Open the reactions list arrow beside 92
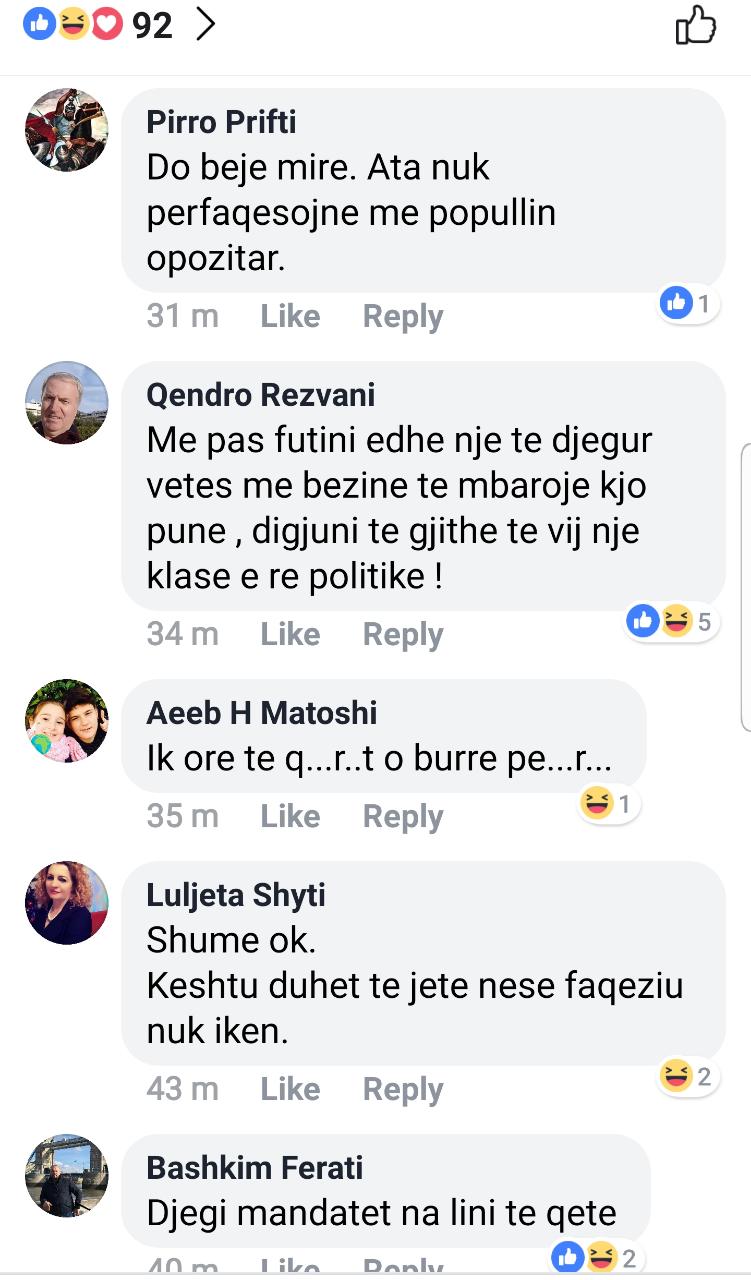This screenshot has width=751, height=1280. 206,25
